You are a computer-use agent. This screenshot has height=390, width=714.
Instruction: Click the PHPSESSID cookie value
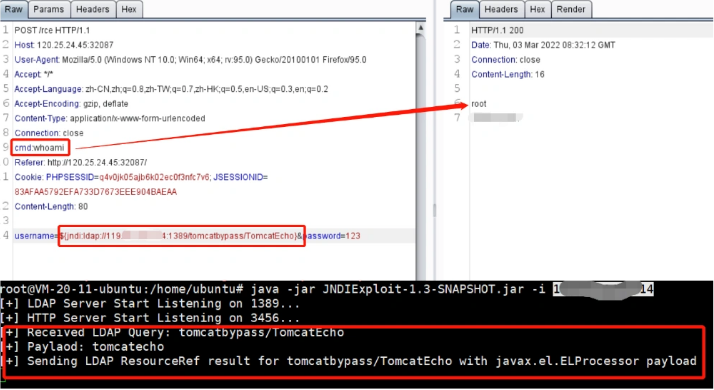click(x=154, y=177)
